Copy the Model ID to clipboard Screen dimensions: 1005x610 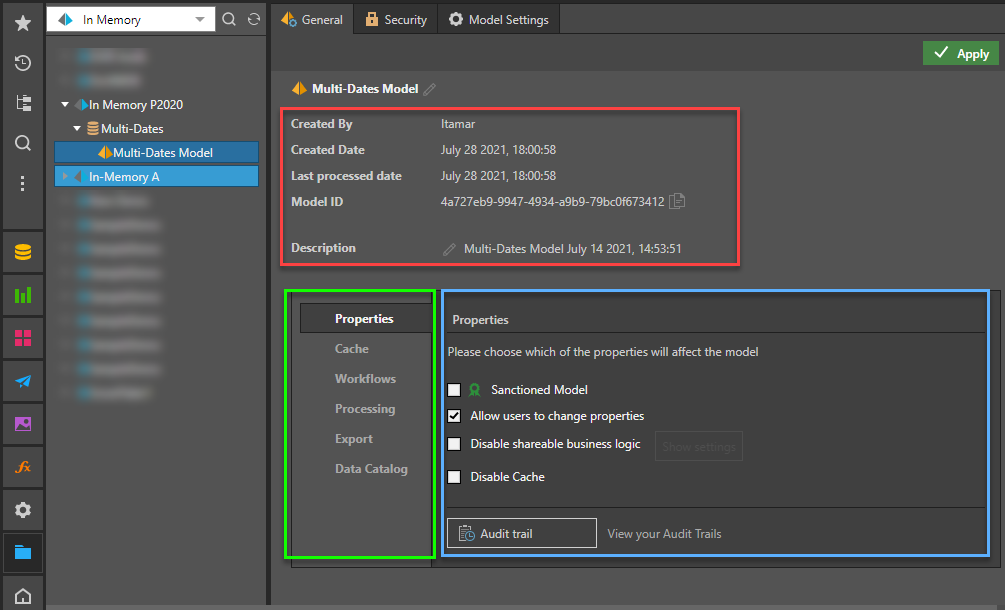(677, 201)
